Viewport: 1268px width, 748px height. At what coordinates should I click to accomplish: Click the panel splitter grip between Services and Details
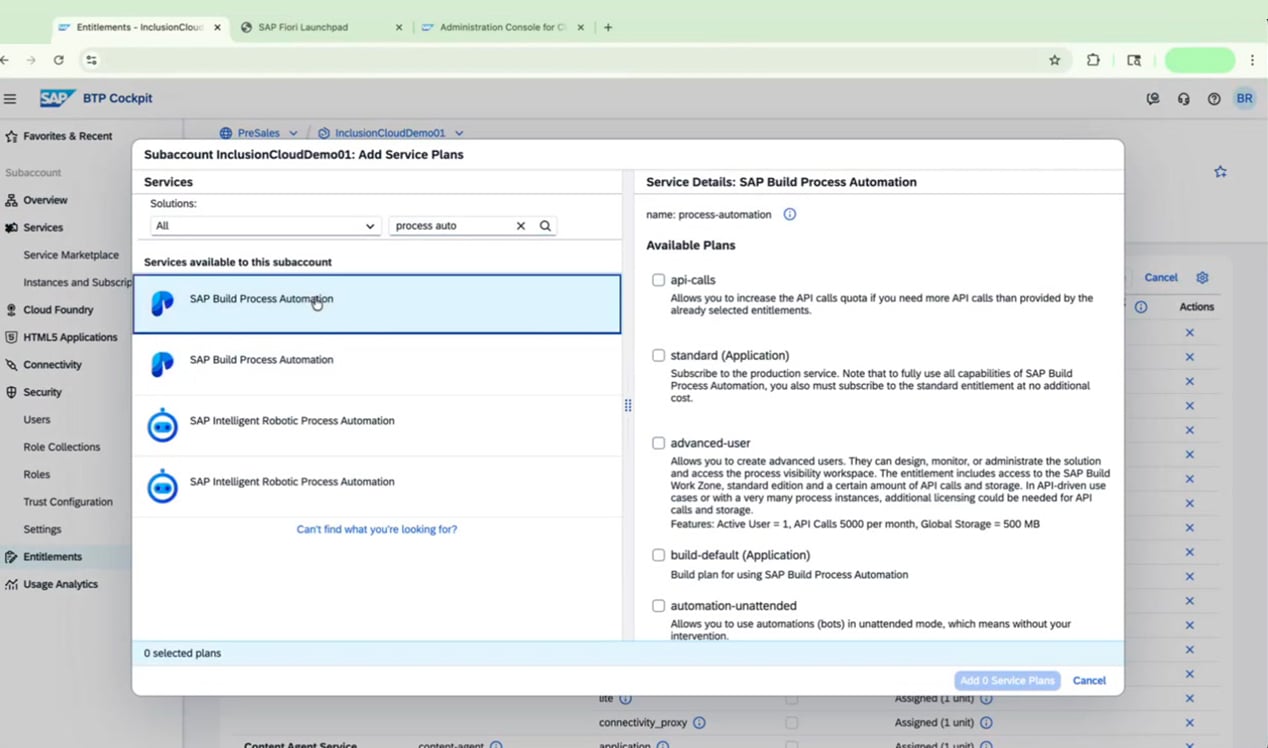coord(628,405)
